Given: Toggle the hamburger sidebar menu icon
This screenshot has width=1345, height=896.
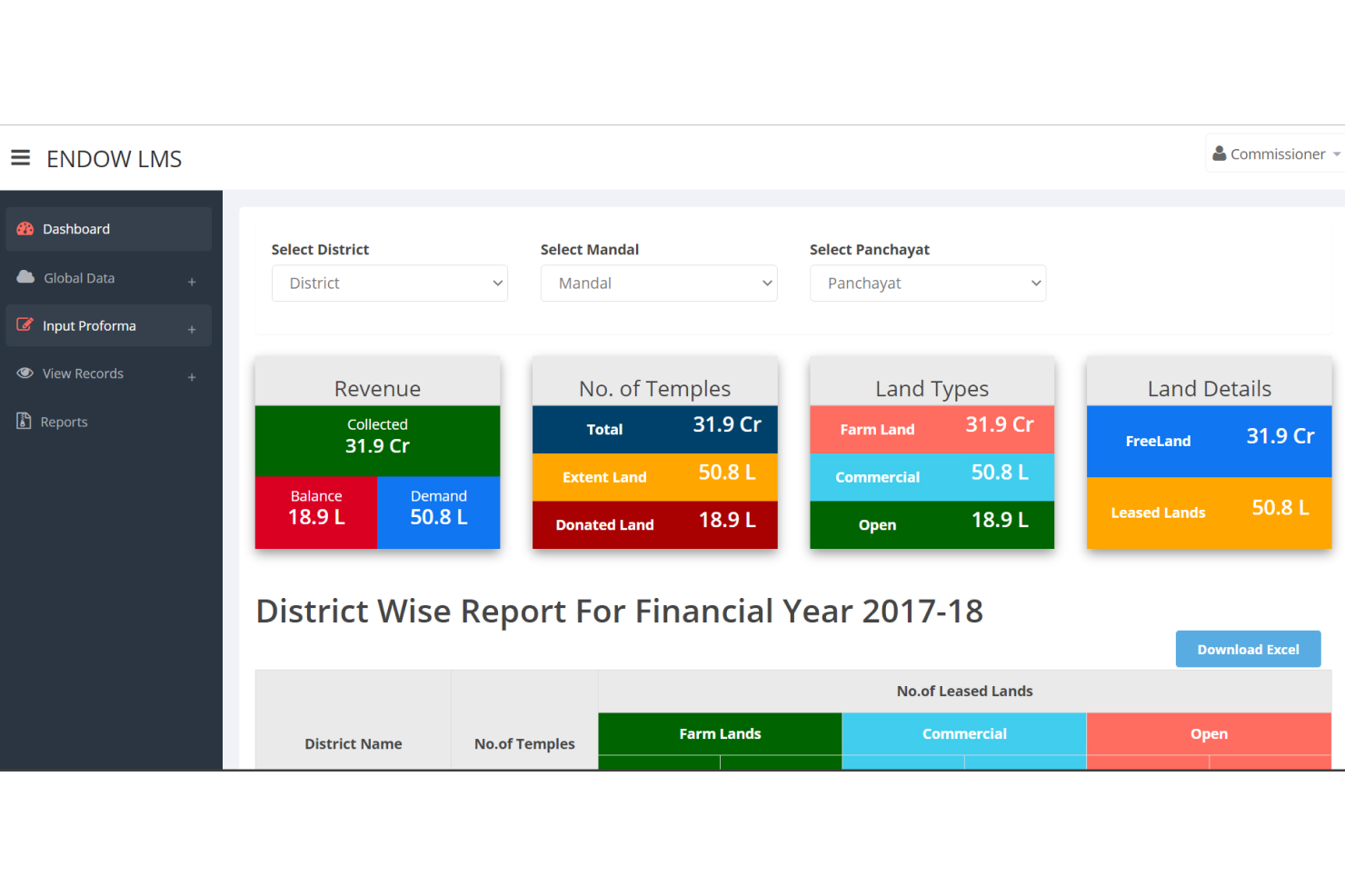Looking at the screenshot, I should click(20, 158).
